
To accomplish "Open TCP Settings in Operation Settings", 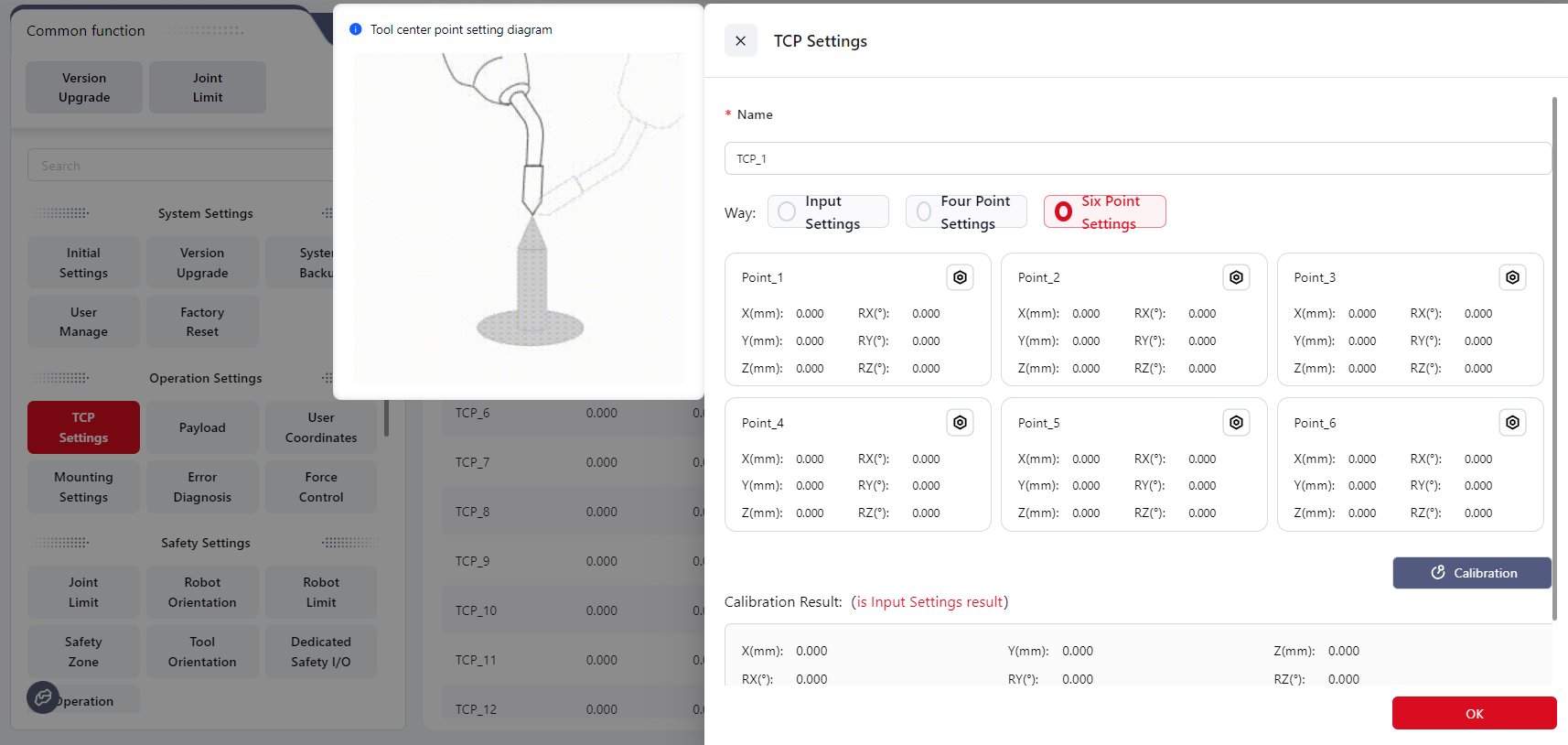I will [83, 427].
